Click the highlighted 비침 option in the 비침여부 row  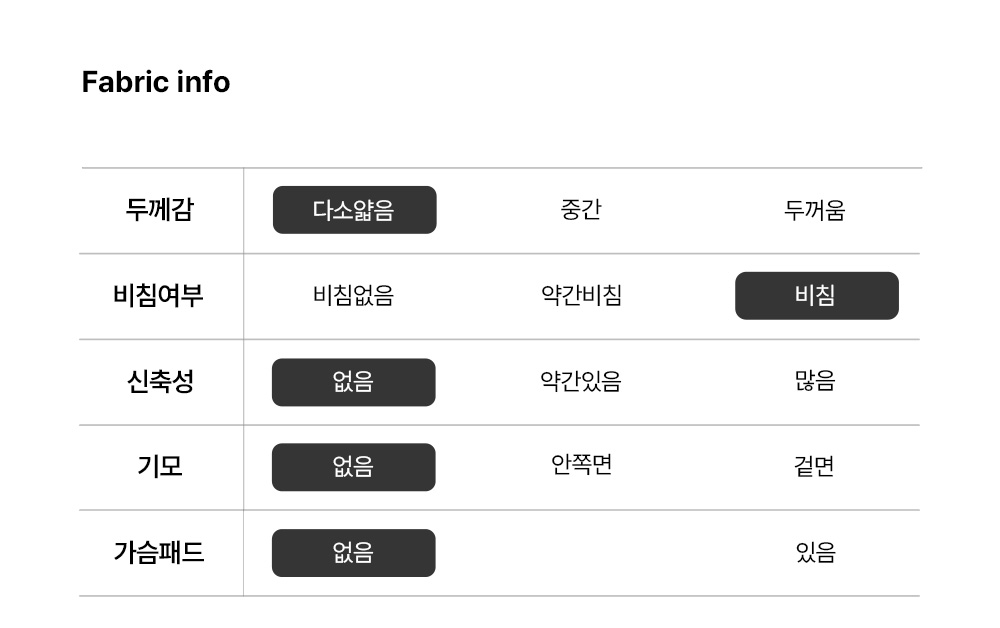816,296
